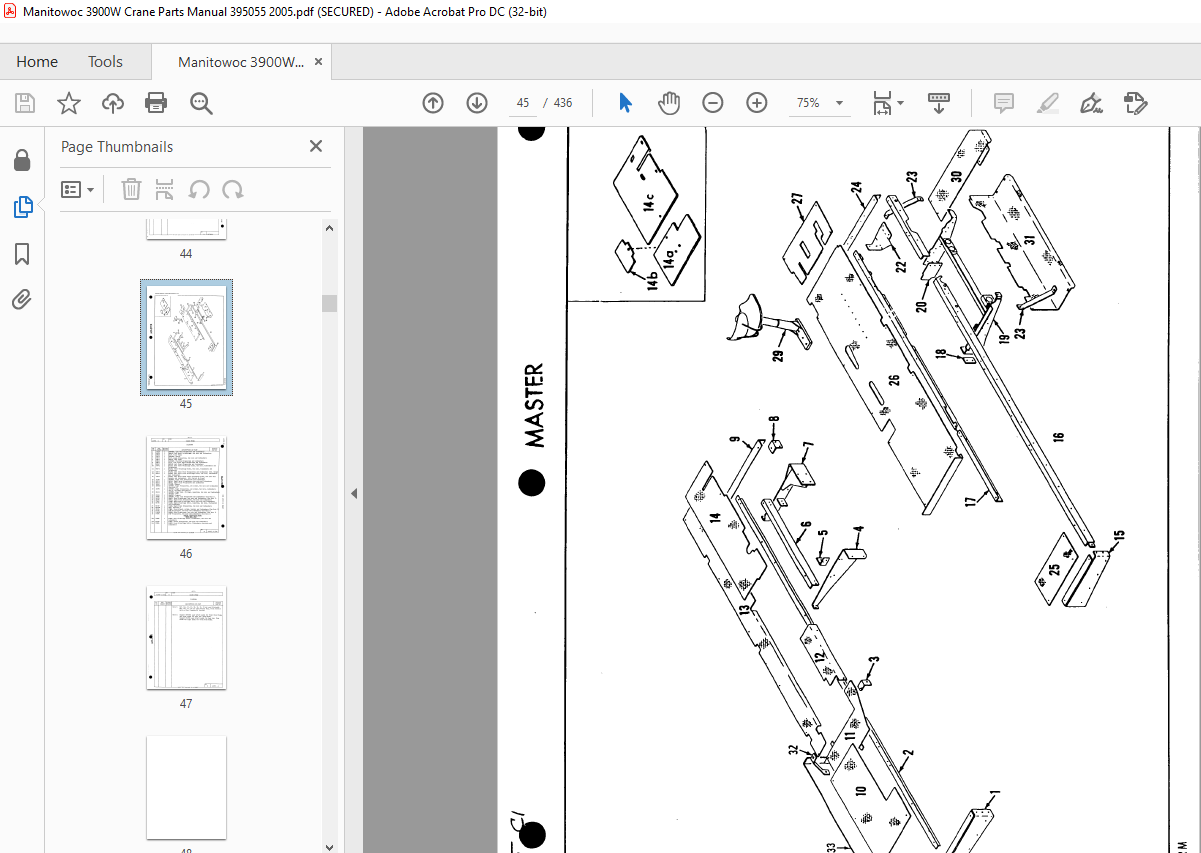Open the Bookmarks panel
Image resolution: width=1201 pixels, height=853 pixels.
22,254
